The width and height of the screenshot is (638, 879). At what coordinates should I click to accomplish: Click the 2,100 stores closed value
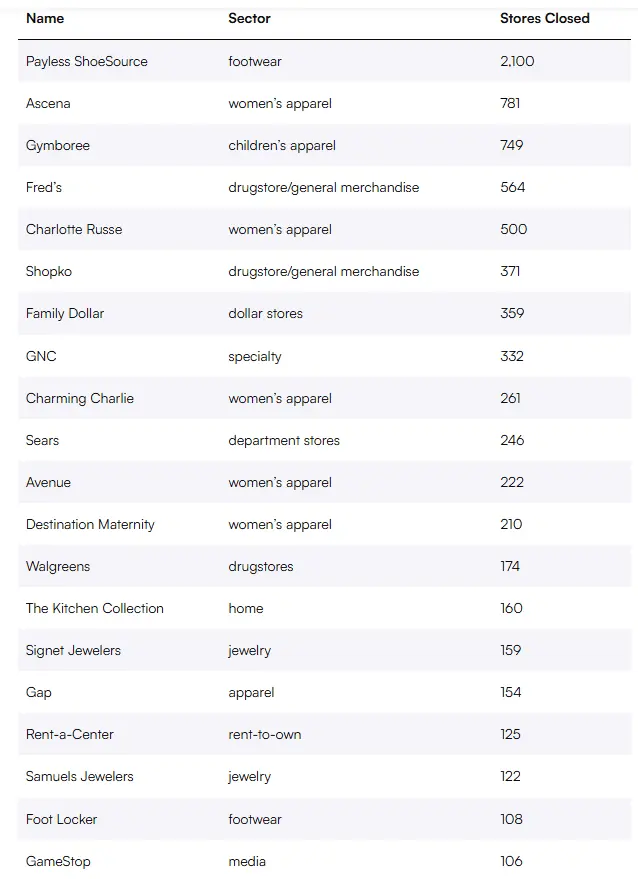(x=517, y=61)
